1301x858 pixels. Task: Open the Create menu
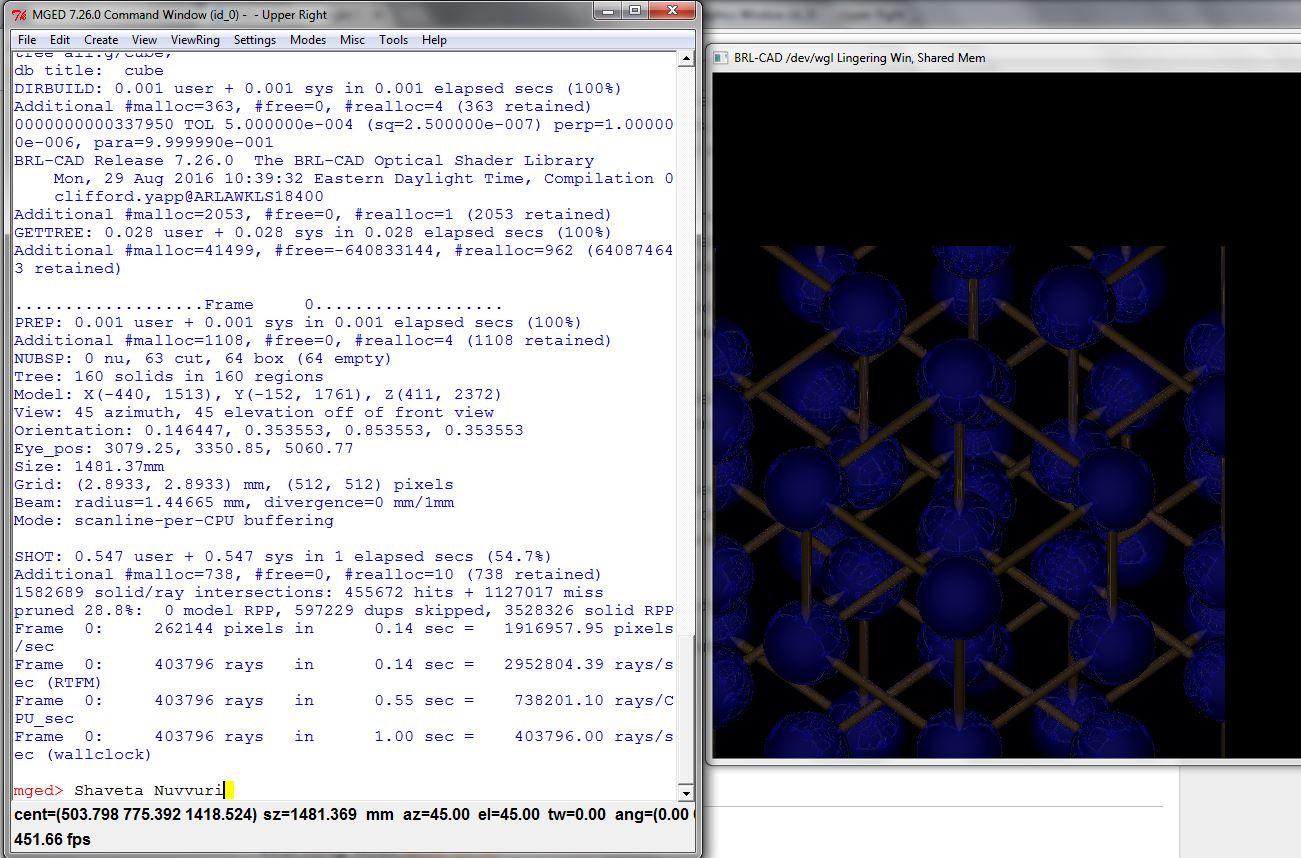point(101,40)
